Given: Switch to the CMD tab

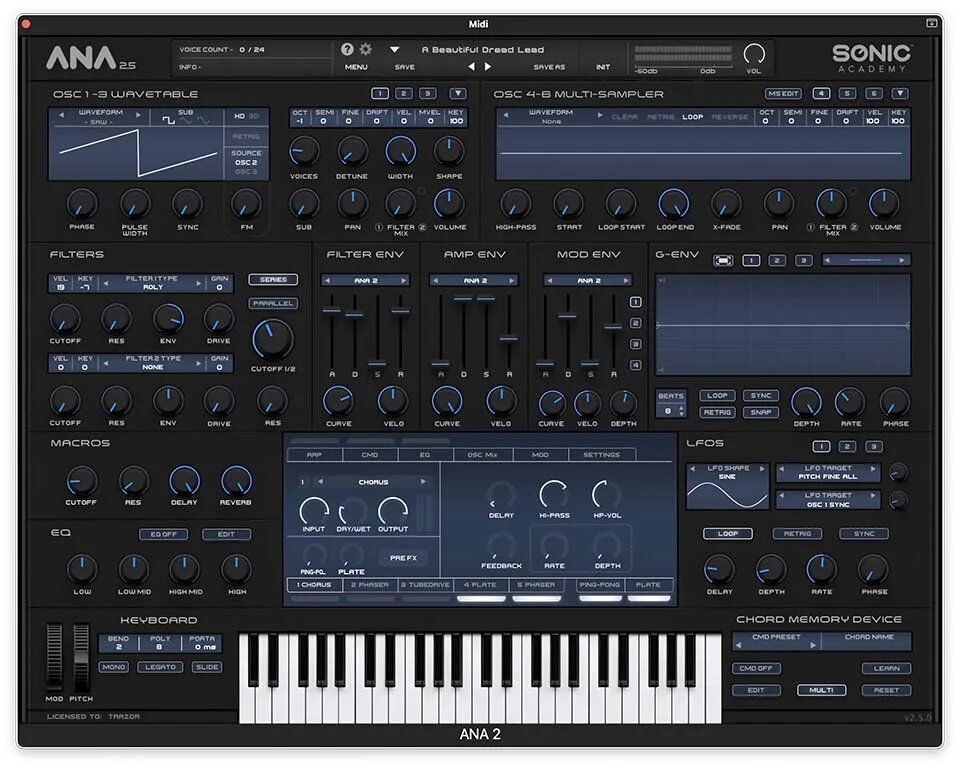Looking at the screenshot, I should coord(370,455).
